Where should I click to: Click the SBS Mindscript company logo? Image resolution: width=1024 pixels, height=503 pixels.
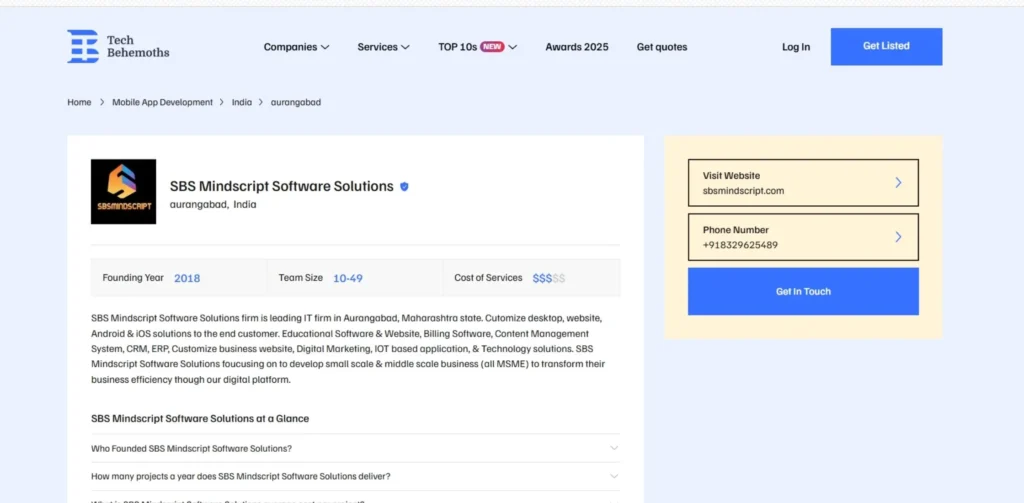pyautogui.click(x=123, y=191)
